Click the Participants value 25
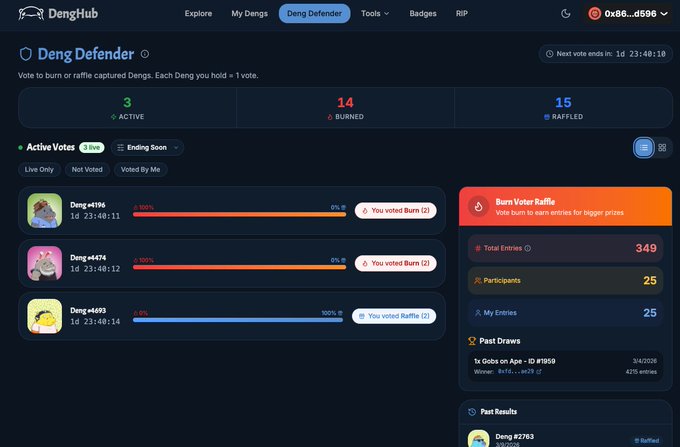This screenshot has width=680, height=447. 650,281
